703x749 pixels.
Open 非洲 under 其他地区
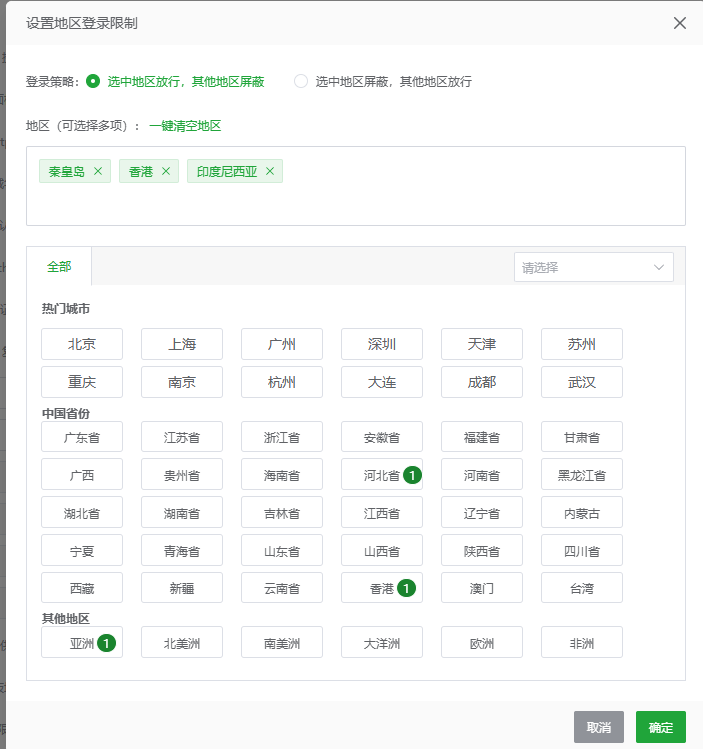(582, 642)
